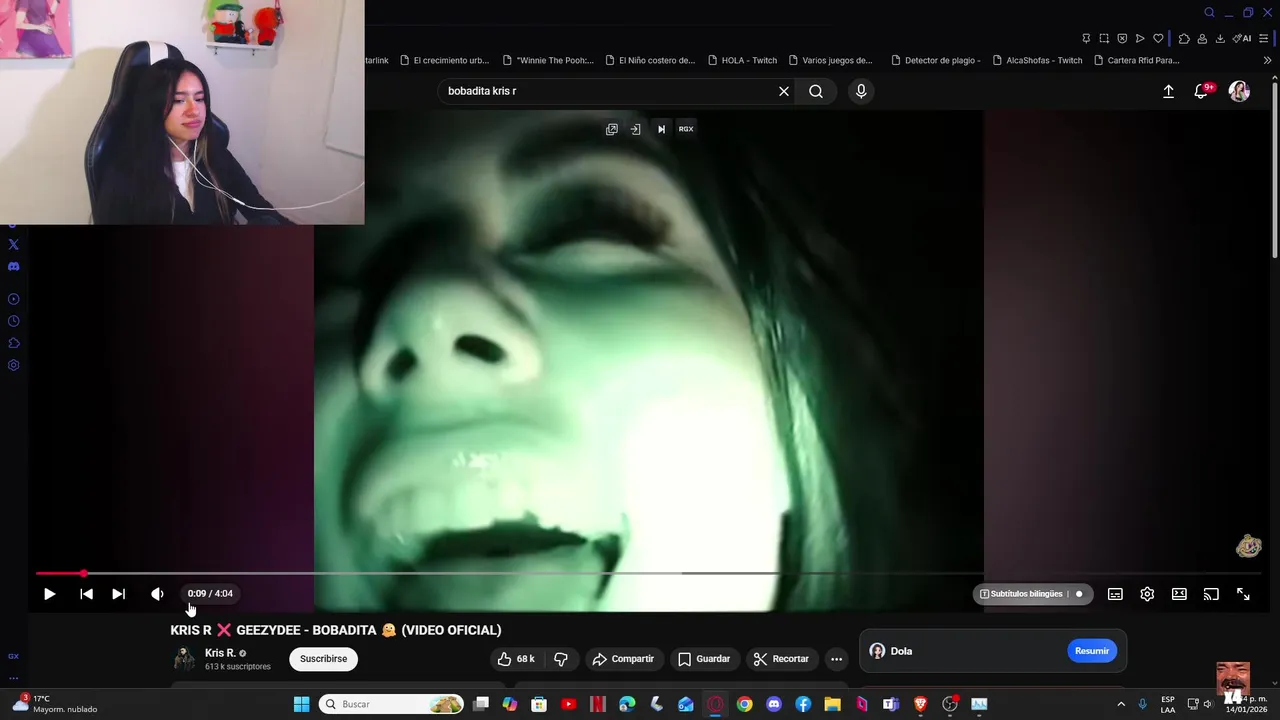1280x720 pixels.
Task: Save video with Guardar button
Action: tap(704, 659)
